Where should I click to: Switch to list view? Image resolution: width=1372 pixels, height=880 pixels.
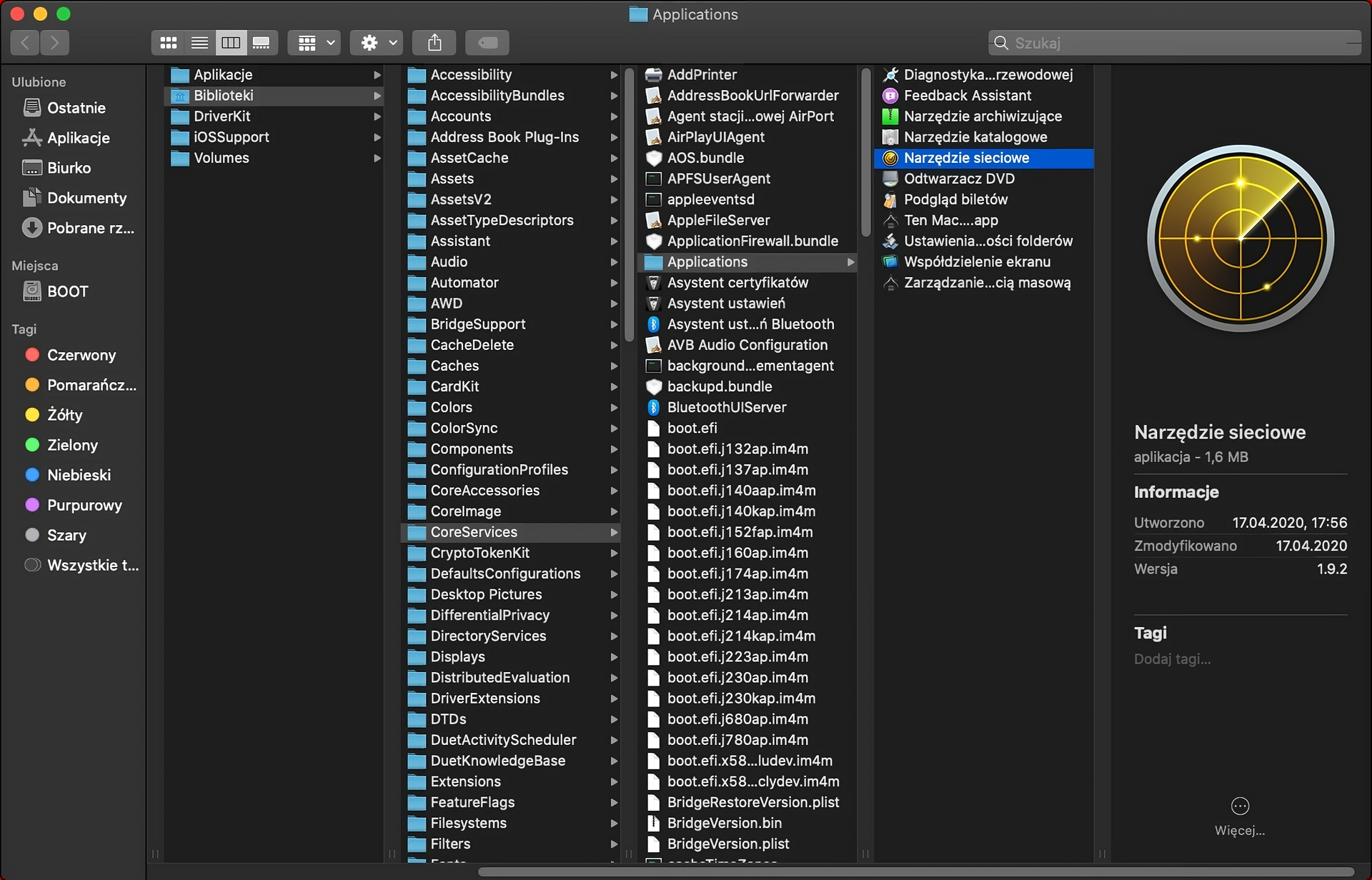tap(199, 42)
